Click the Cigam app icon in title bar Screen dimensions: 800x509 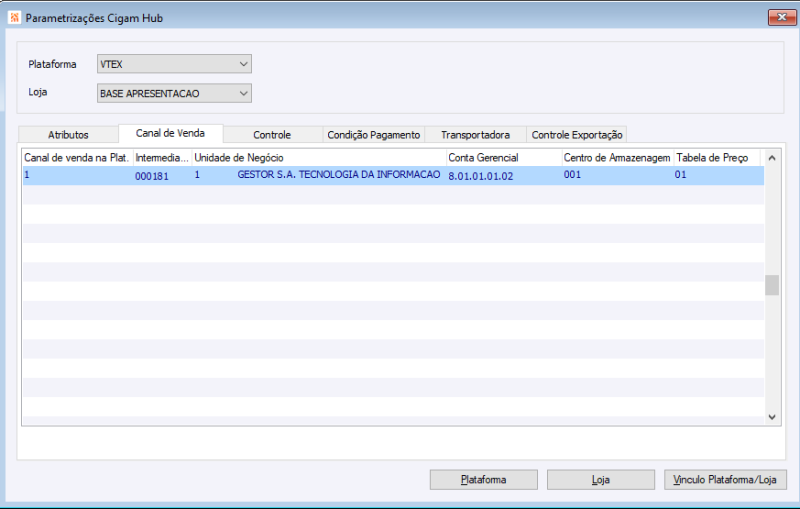click(x=14, y=18)
